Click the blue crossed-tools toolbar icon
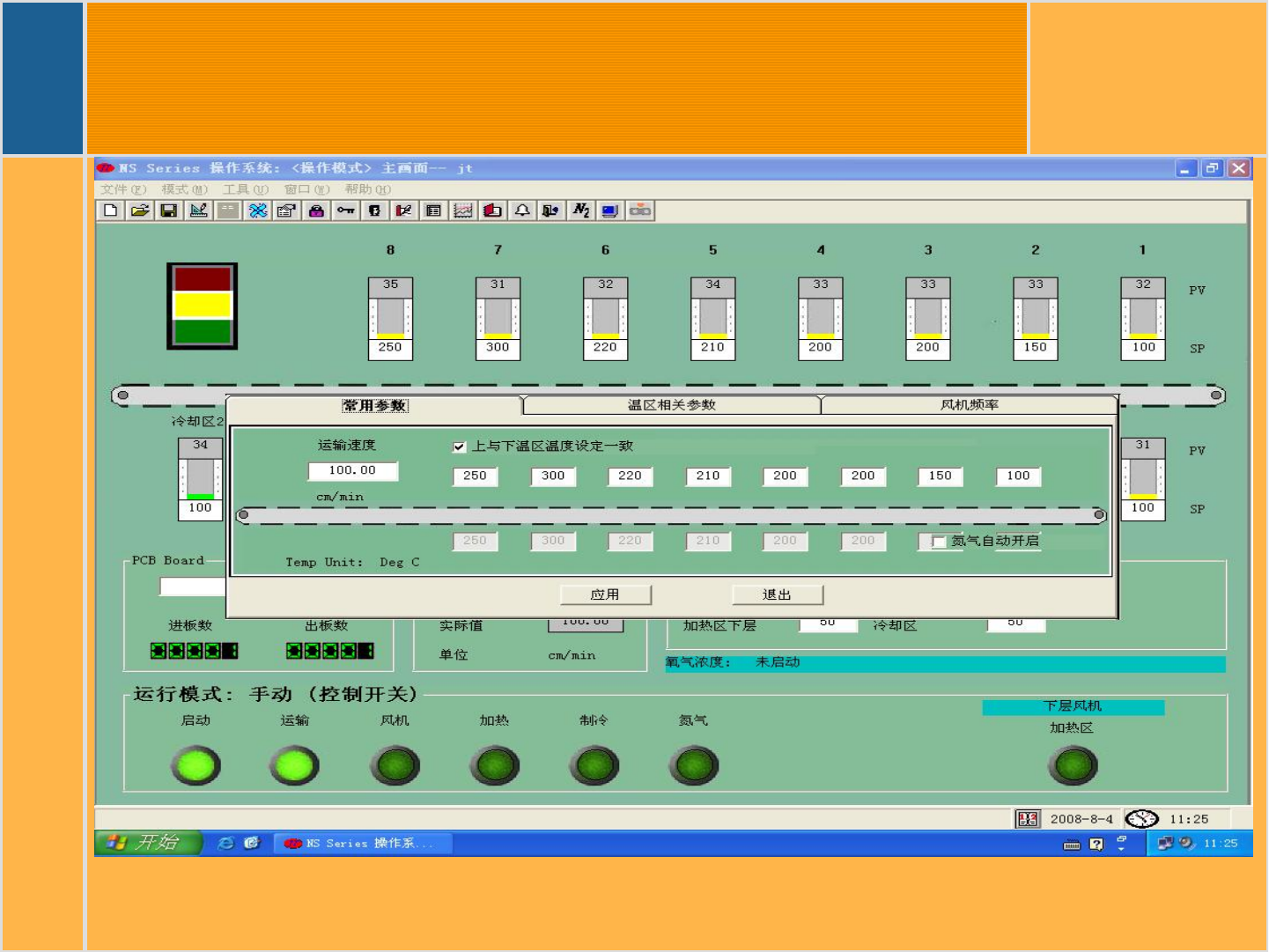The image size is (1269, 952). [x=257, y=210]
